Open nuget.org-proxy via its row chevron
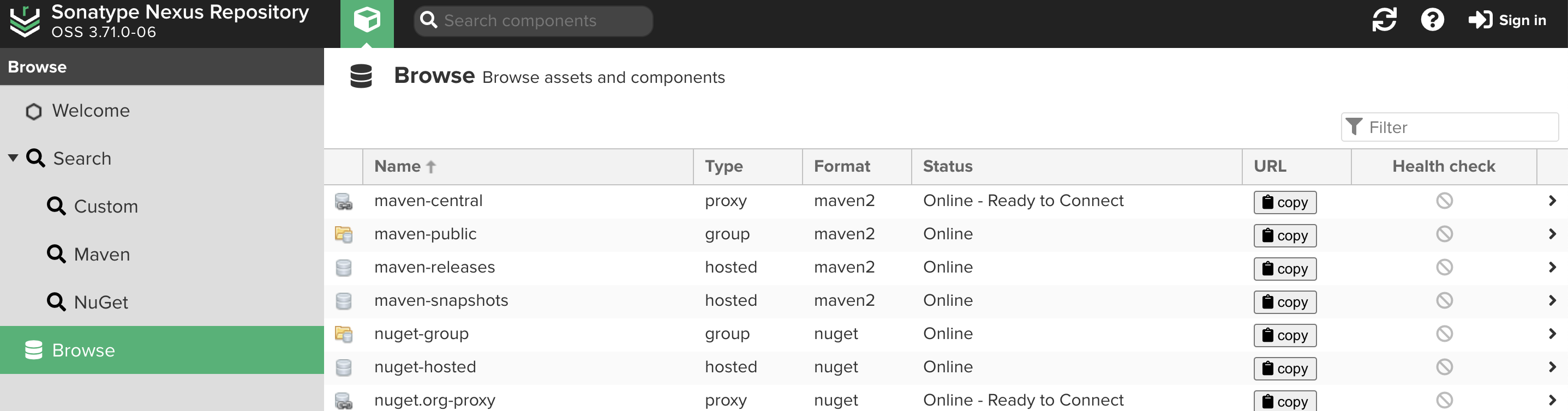This screenshot has width=1568, height=411. point(1552,400)
